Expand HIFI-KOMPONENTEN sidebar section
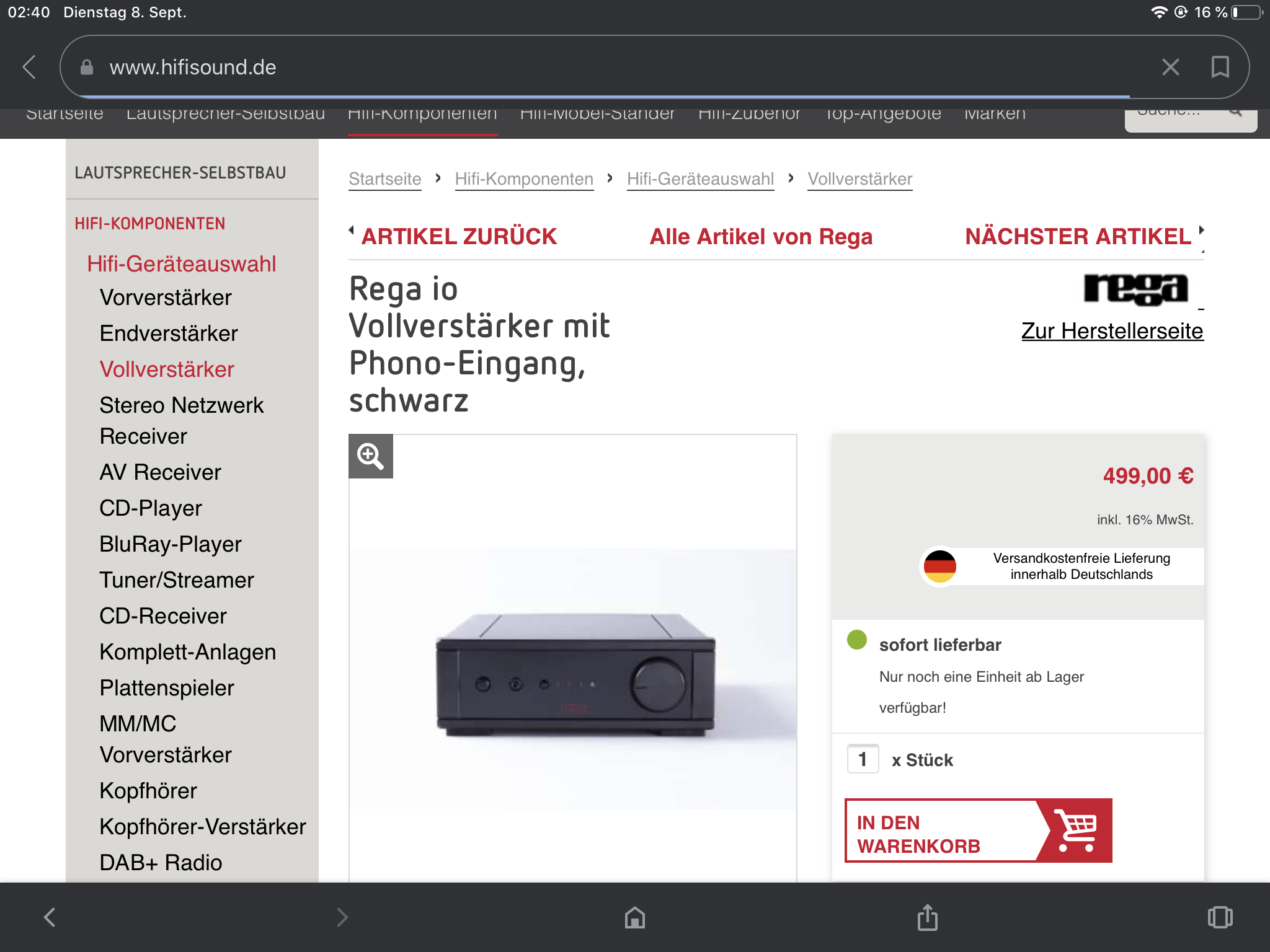The width and height of the screenshot is (1270, 952). tap(150, 224)
